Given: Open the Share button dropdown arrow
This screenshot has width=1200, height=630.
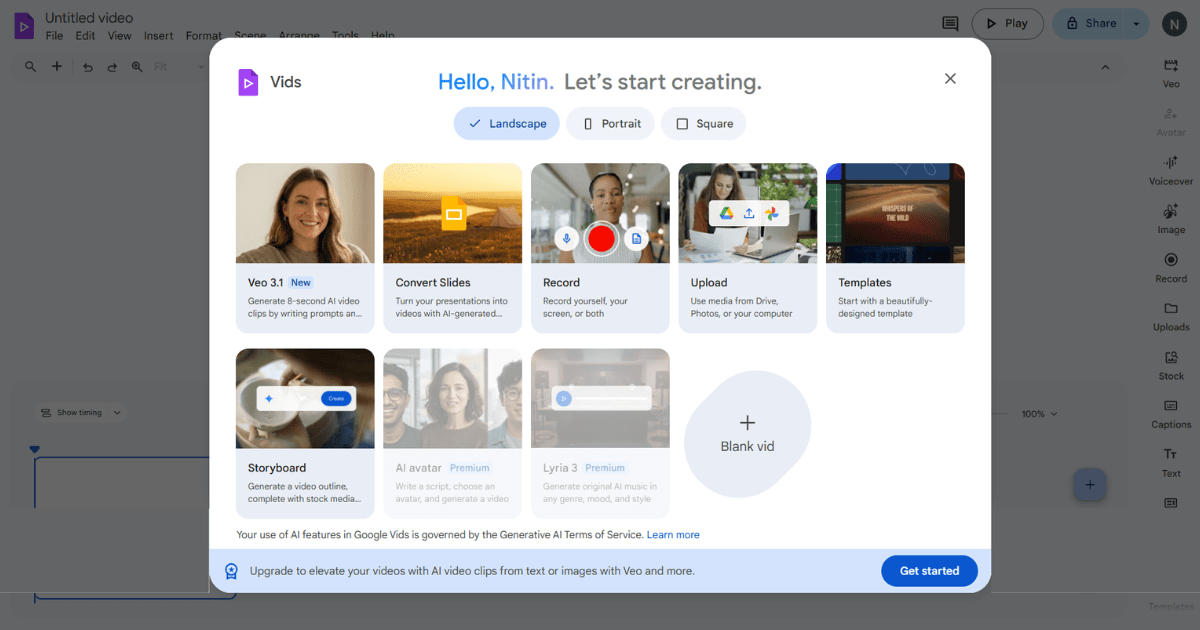Looking at the screenshot, I should (x=1134, y=23).
